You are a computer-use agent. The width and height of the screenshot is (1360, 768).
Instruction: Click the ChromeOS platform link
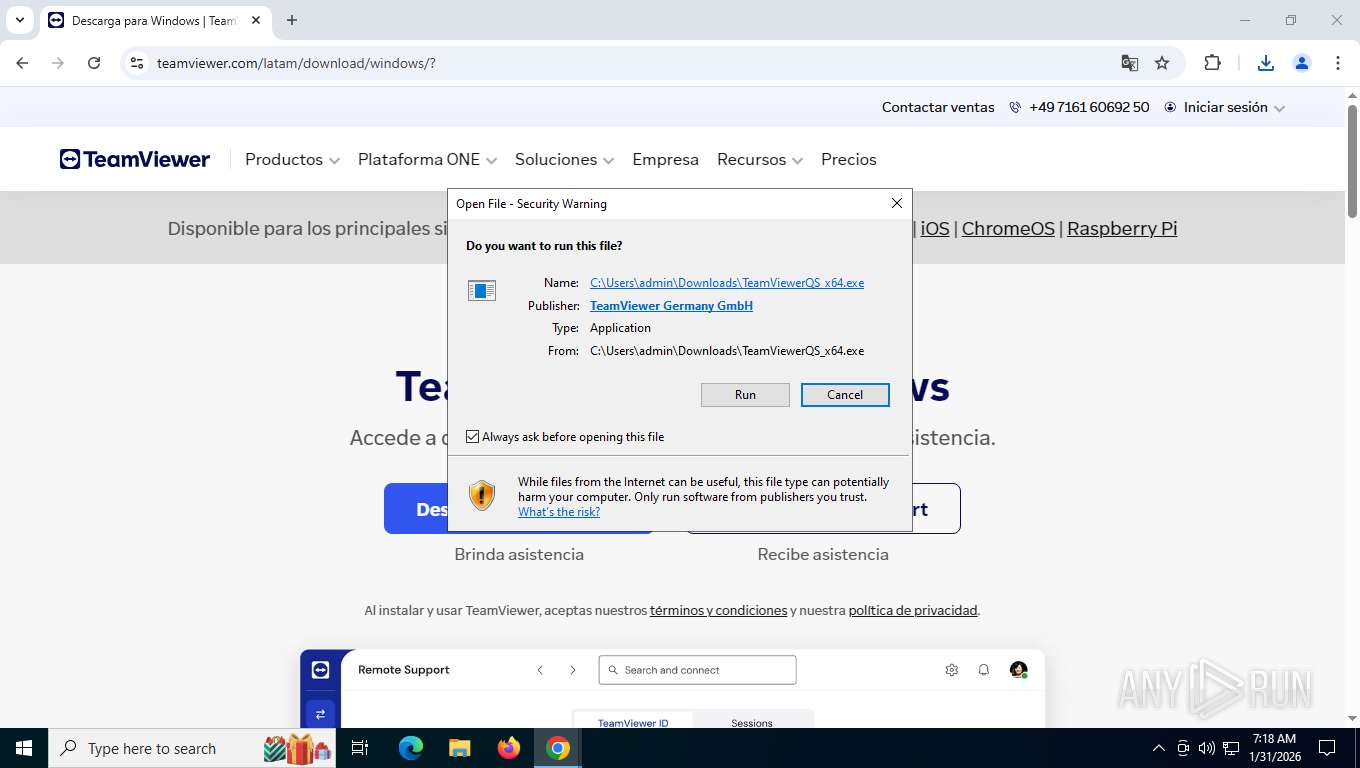[1008, 228]
